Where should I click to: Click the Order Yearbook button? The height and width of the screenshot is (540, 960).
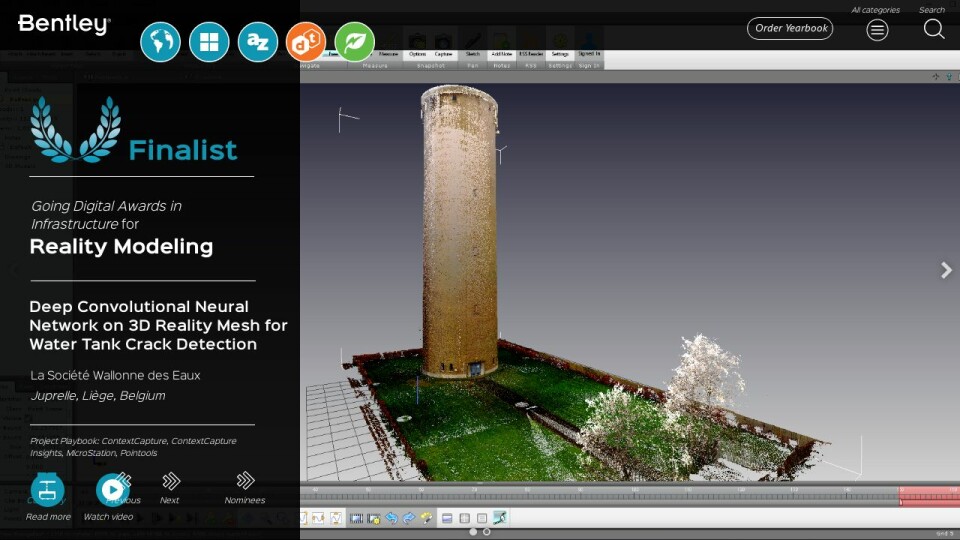790,28
